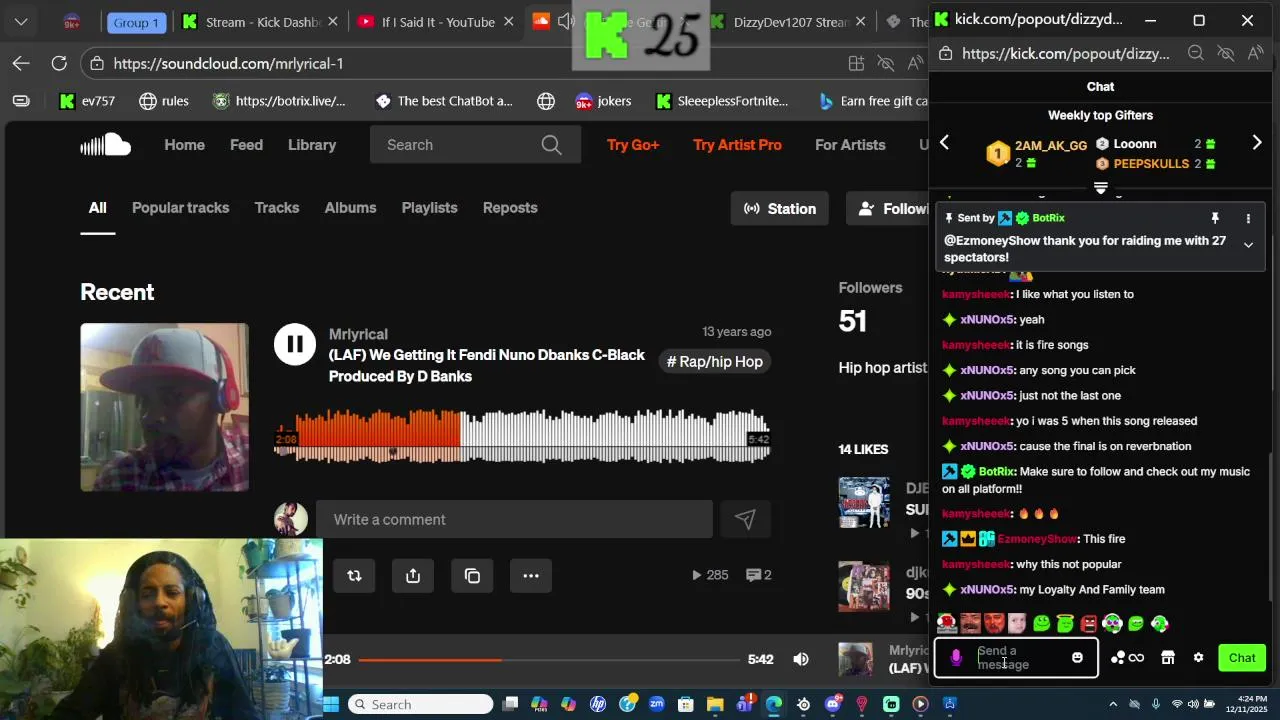Toggle Wi-Fi from system tray
The height and width of the screenshot is (720, 1280).
(x=1177, y=704)
